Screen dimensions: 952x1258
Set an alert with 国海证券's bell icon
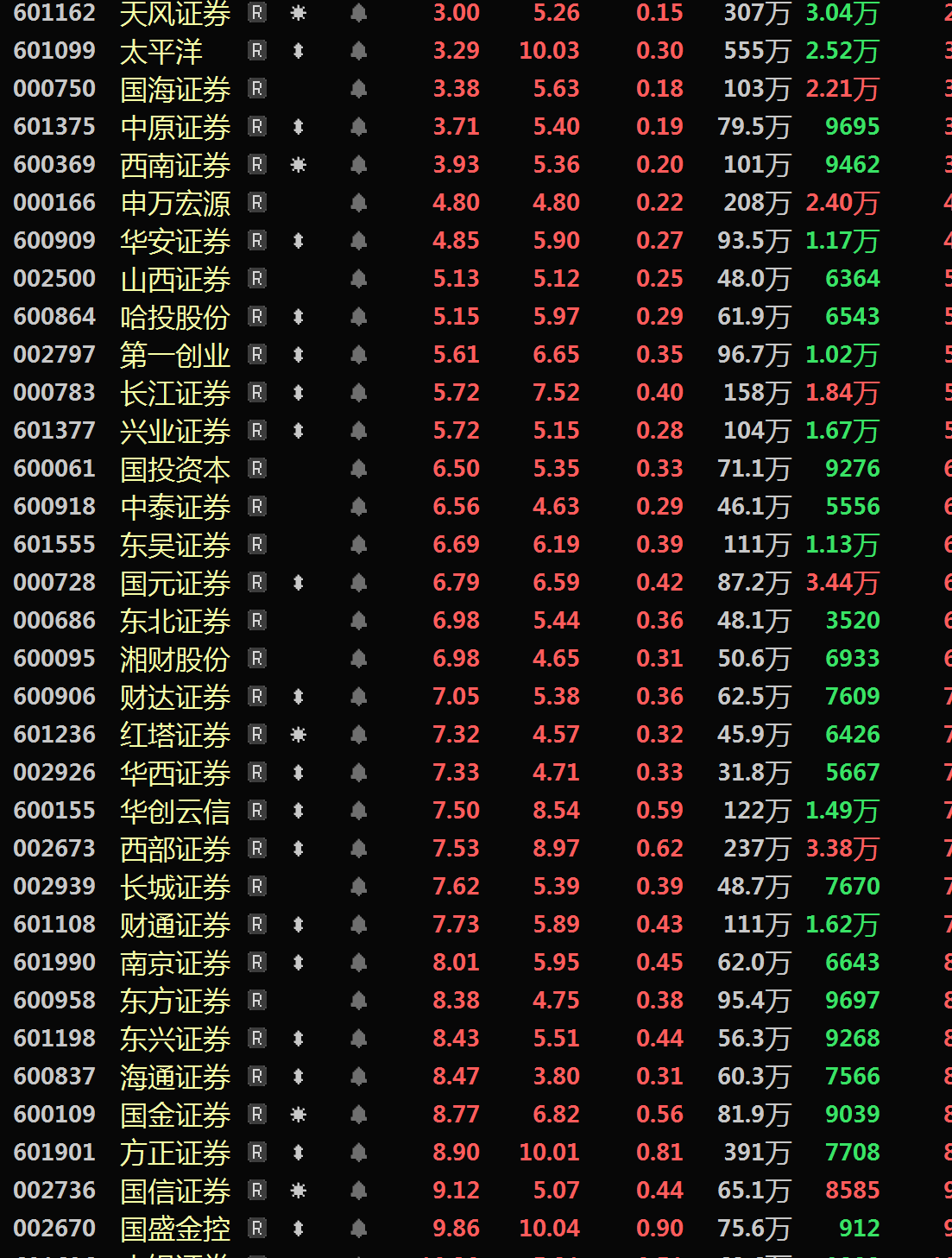(359, 89)
